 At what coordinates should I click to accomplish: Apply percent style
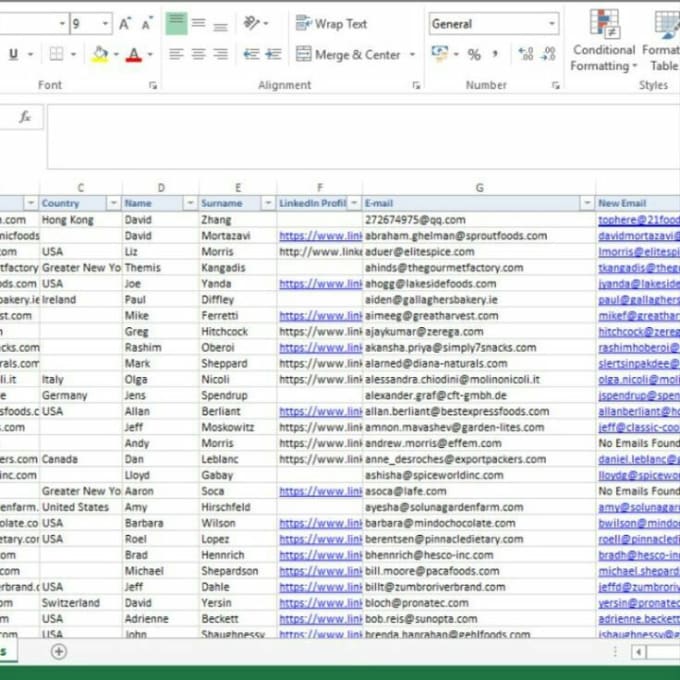[474, 55]
